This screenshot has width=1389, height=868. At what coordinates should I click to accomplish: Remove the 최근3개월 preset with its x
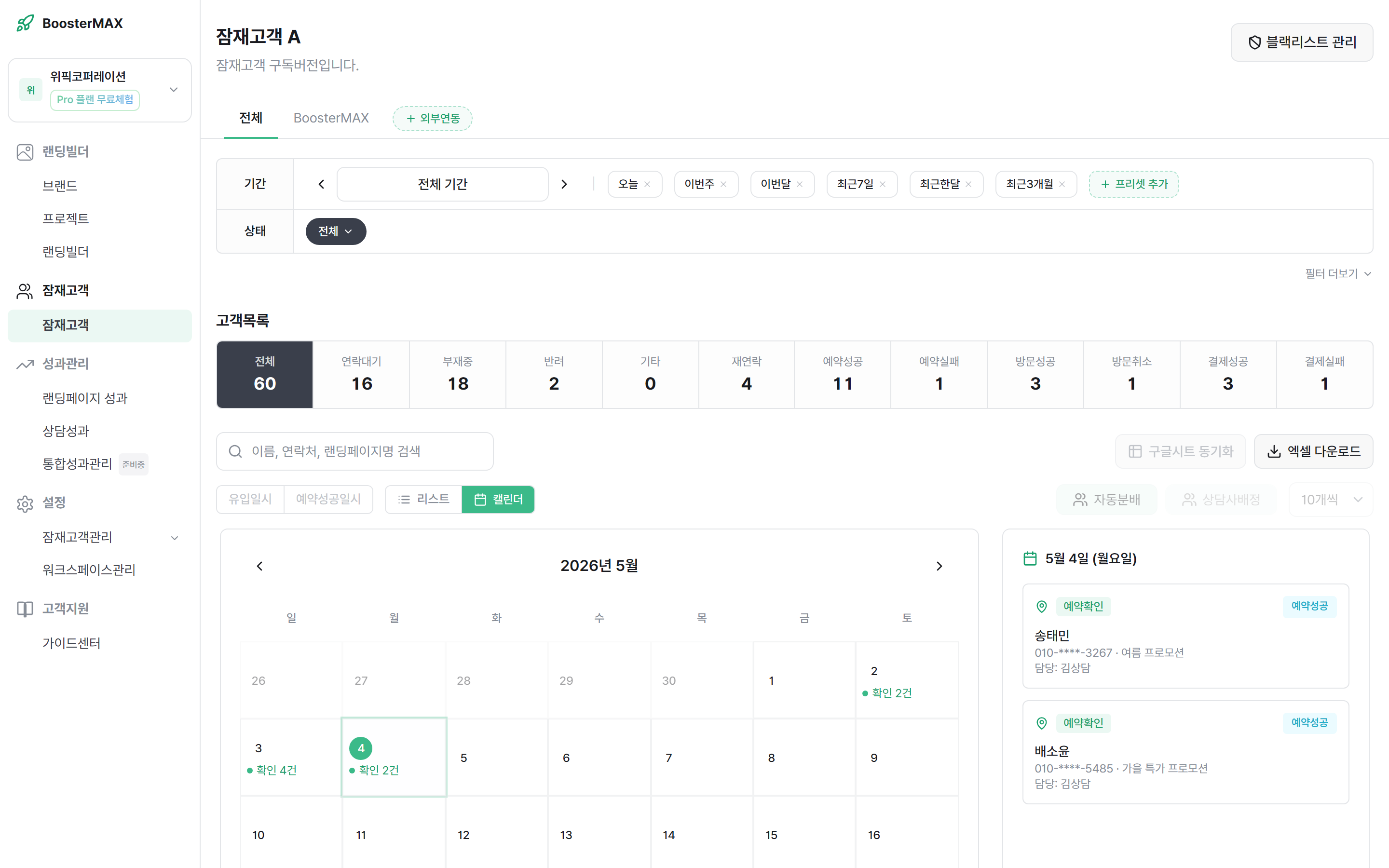(1062, 184)
